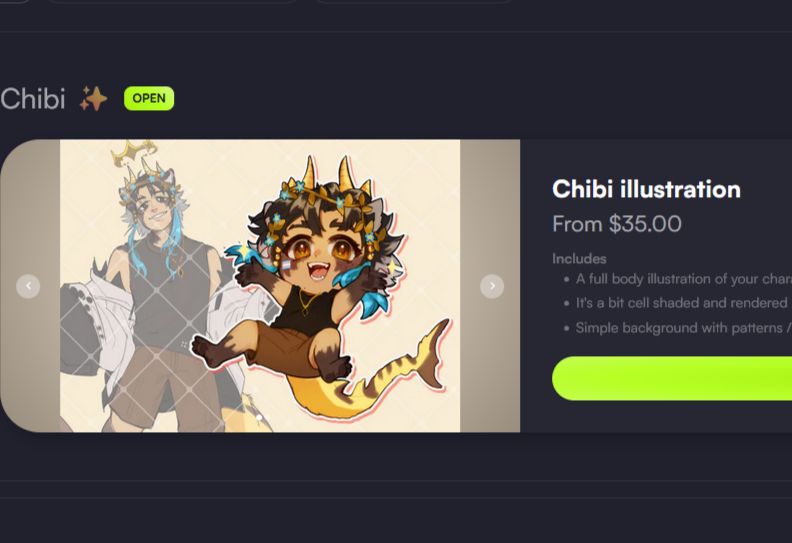Advance to the next carousel image
The width and height of the screenshot is (792, 543).
coord(492,286)
